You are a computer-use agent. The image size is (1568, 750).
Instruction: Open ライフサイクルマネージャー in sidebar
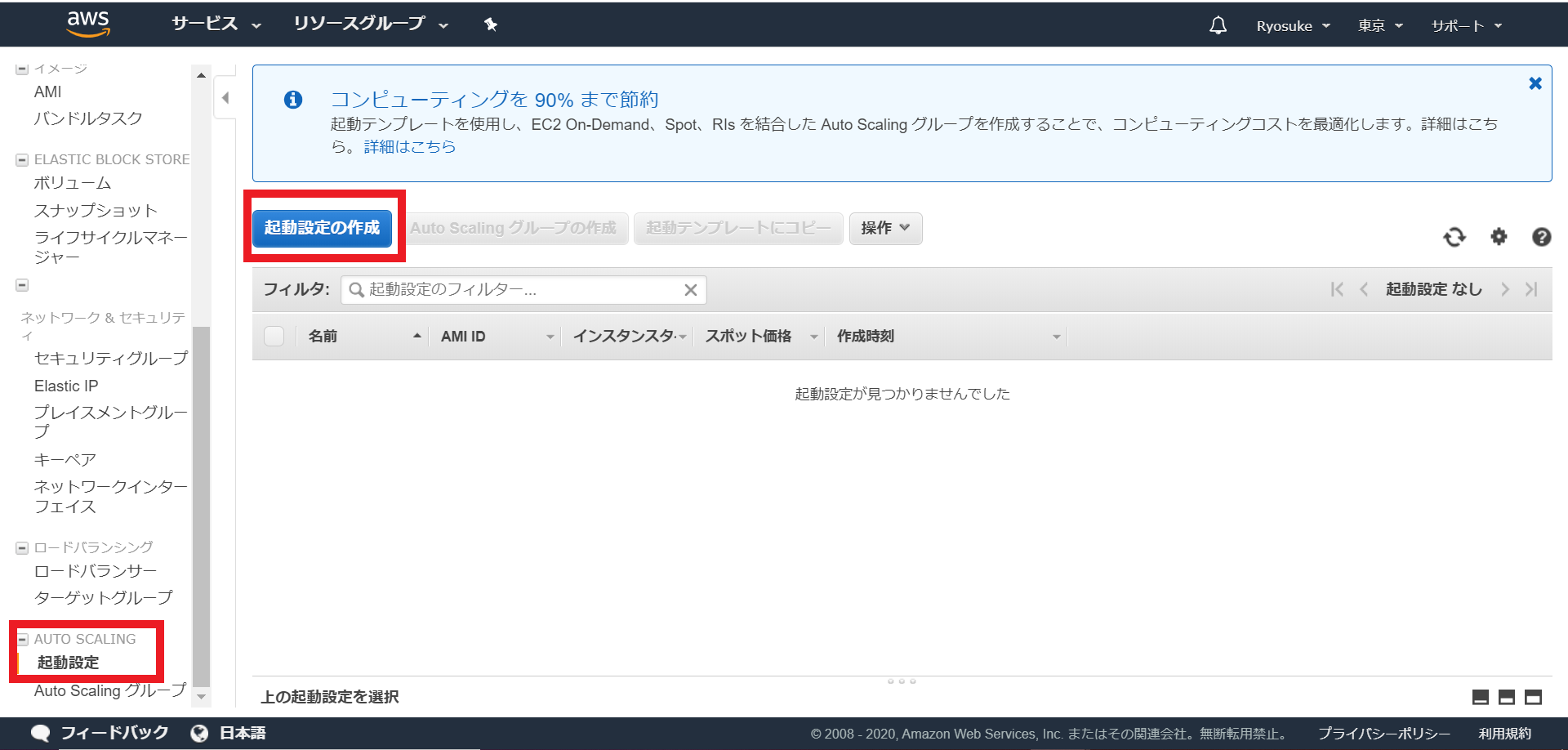[x=111, y=248]
